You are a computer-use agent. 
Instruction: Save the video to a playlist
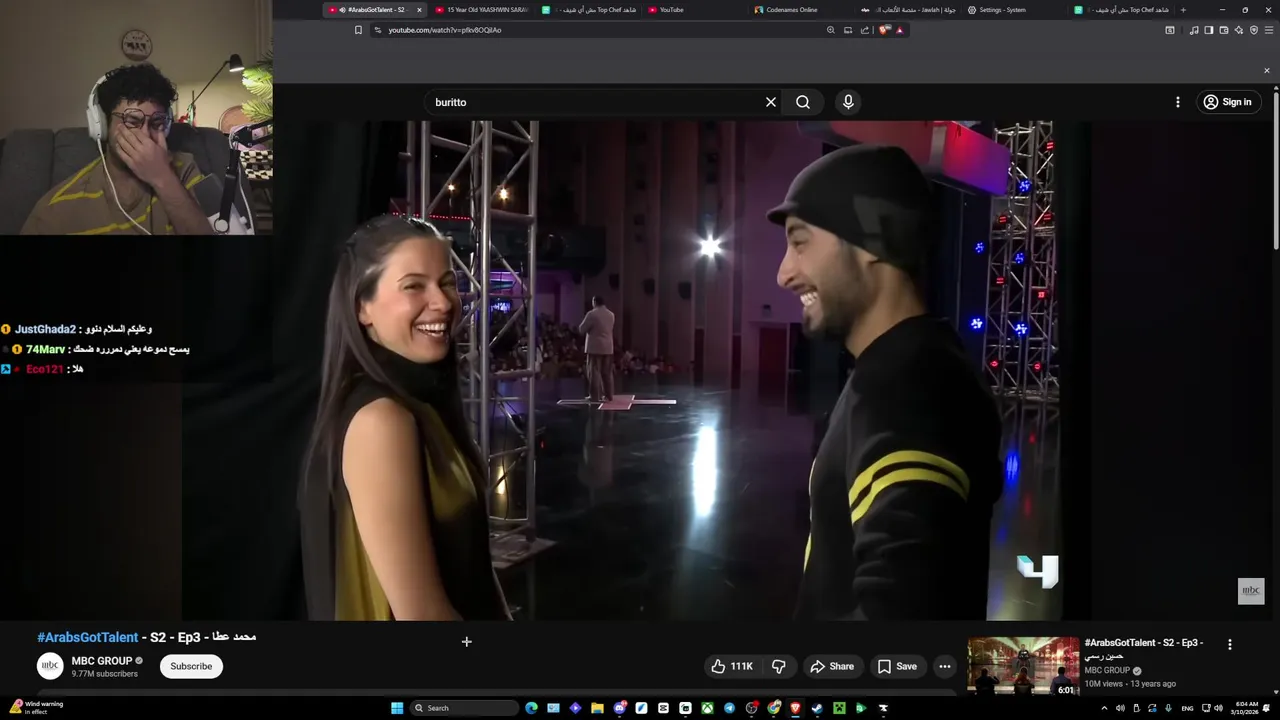click(897, 666)
